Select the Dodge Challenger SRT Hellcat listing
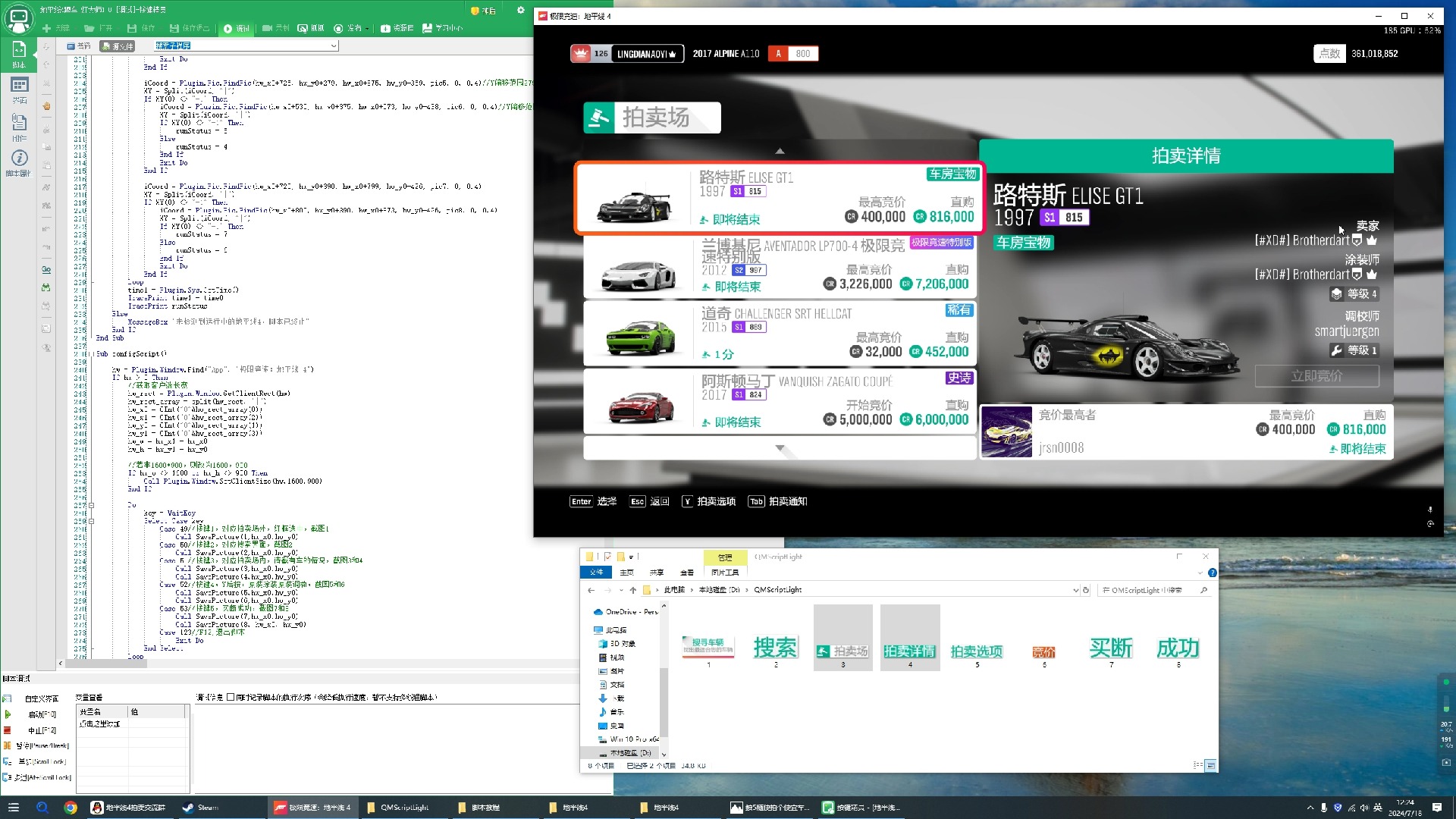Screen dimensions: 1456x819 779,332
